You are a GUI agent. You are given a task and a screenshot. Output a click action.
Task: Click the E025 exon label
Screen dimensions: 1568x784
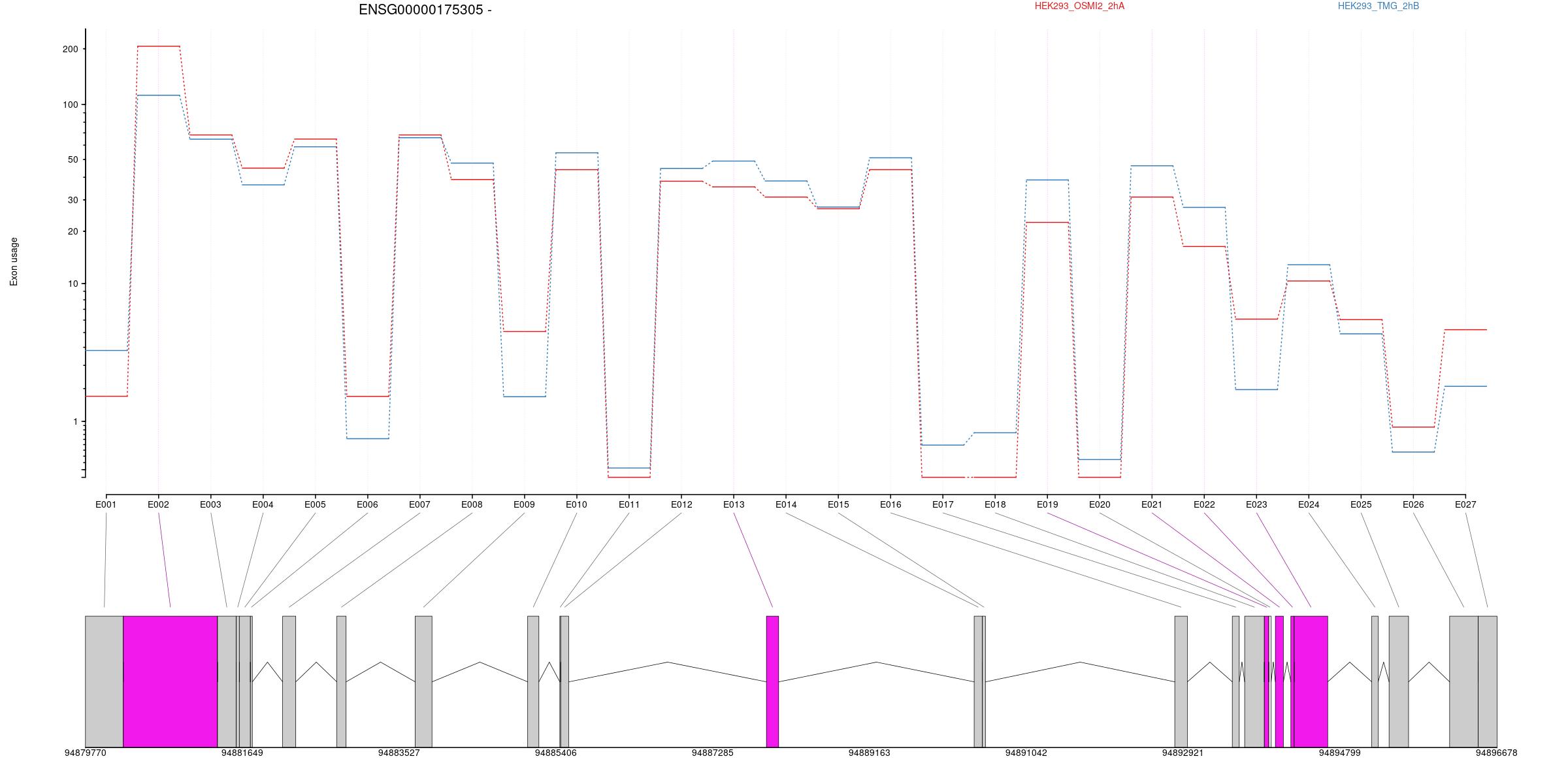pos(1361,504)
